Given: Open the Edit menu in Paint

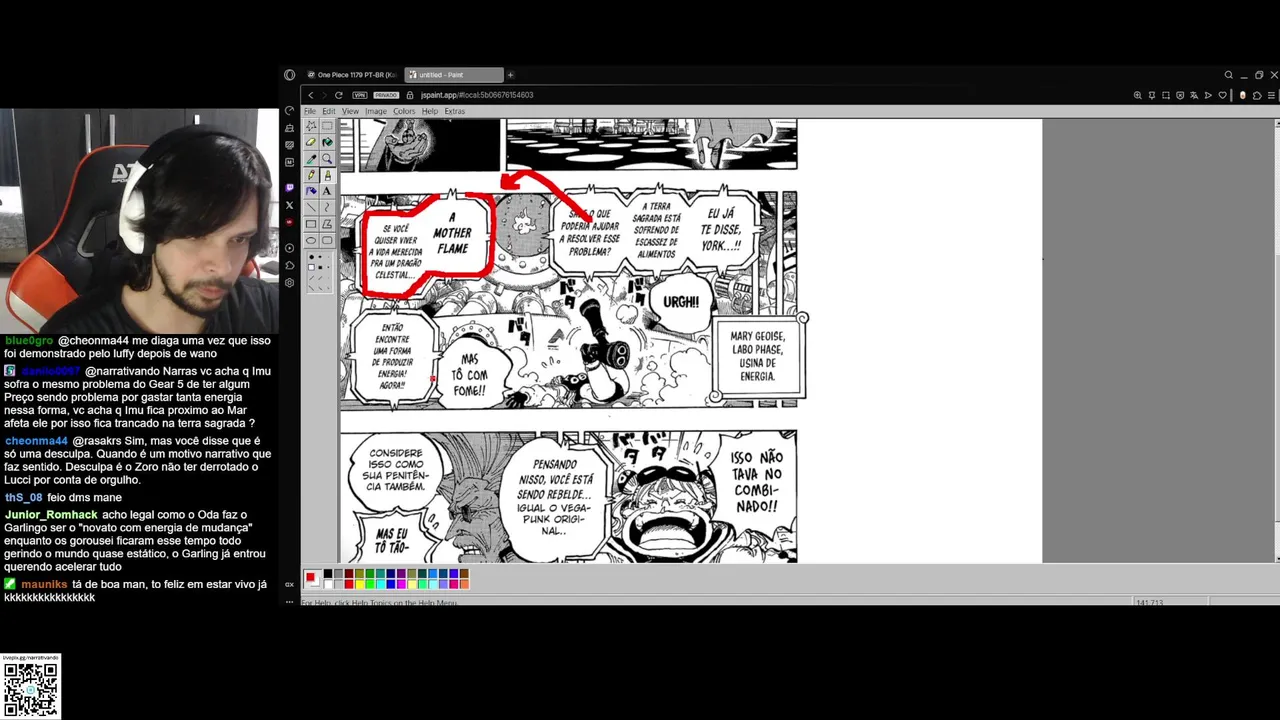Looking at the screenshot, I should [329, 111].
